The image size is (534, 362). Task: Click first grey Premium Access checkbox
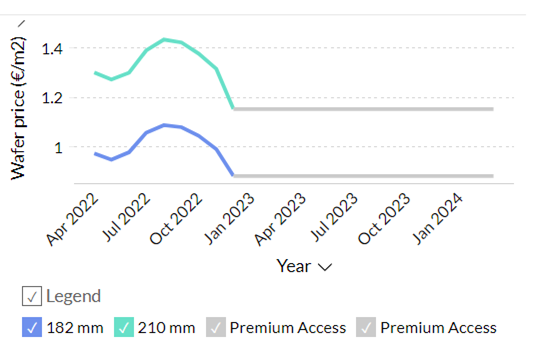[x=216, y=327]
